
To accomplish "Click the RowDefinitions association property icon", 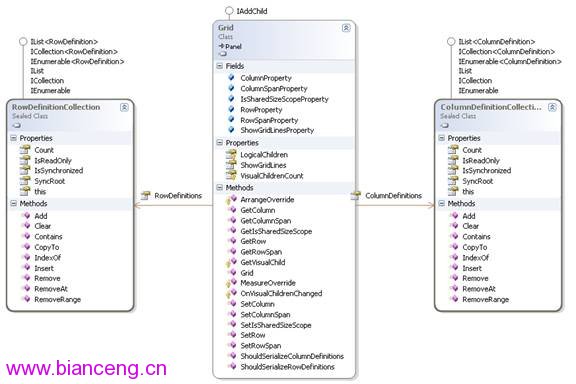I will pos(146,195).
